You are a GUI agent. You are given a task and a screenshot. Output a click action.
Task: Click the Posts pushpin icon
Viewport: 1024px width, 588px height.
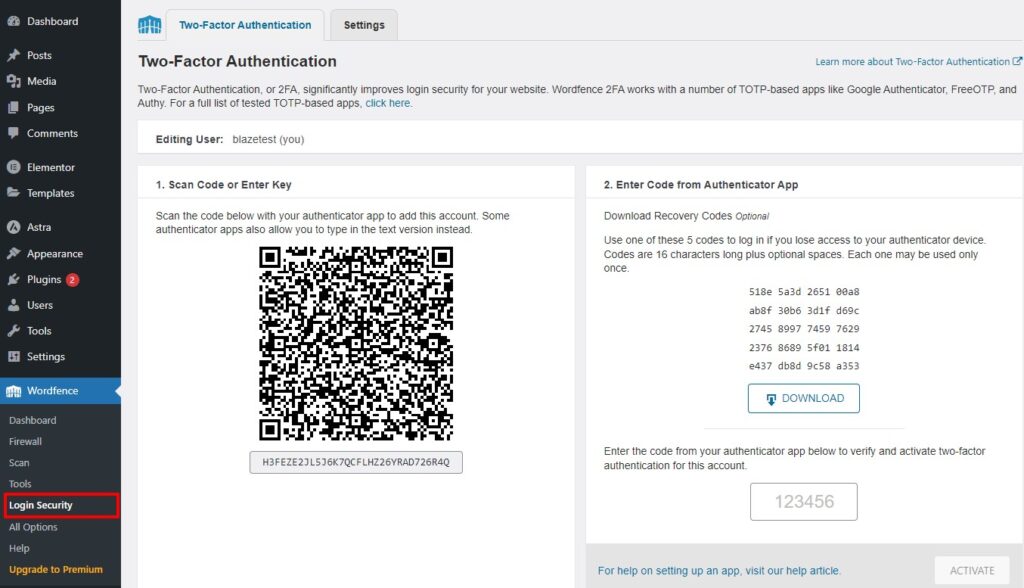point(13,56)
